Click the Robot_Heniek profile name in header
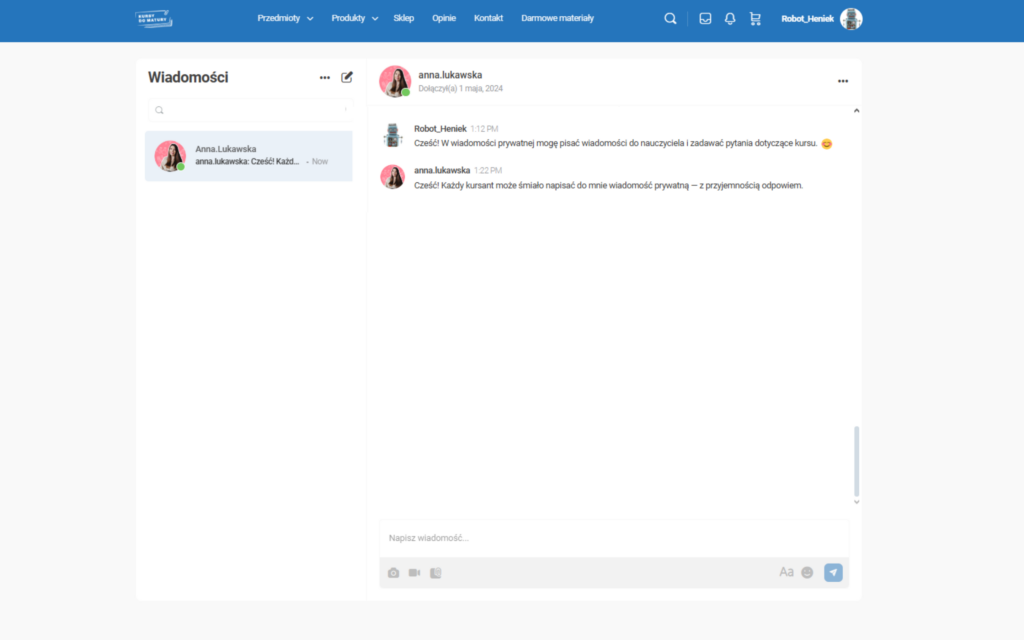Screen dimensions: 1024x640 click(807, 18)
